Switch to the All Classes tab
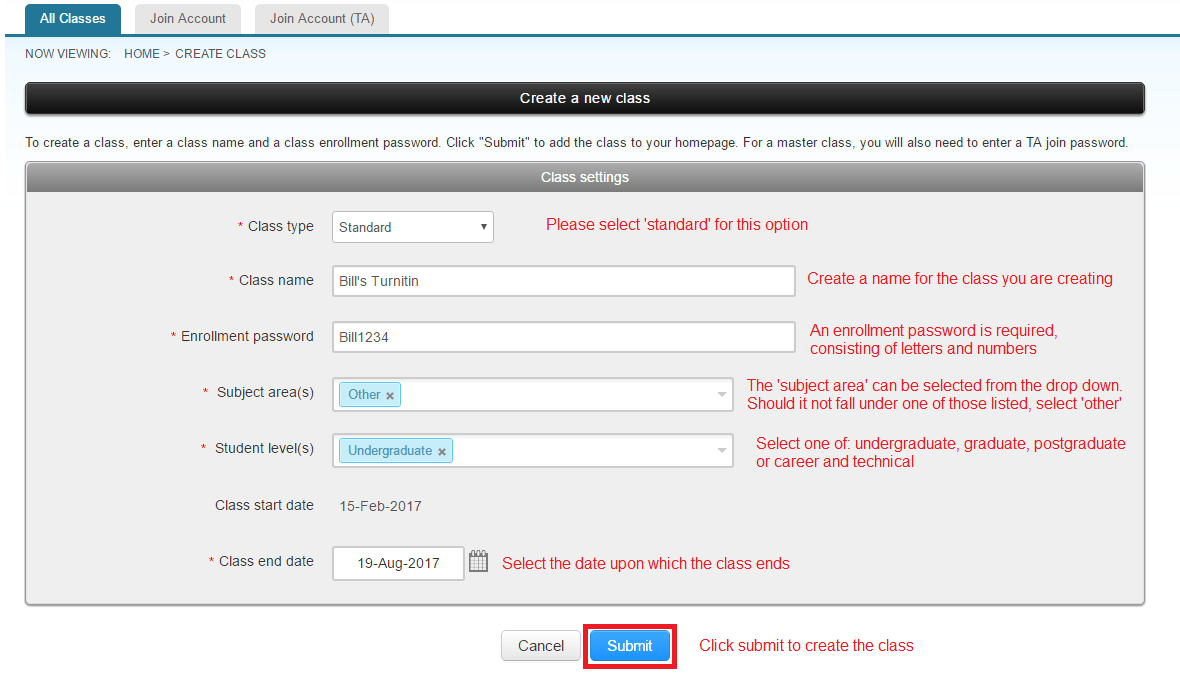This screenshot has height=695, width=1180. click(73, 19)
